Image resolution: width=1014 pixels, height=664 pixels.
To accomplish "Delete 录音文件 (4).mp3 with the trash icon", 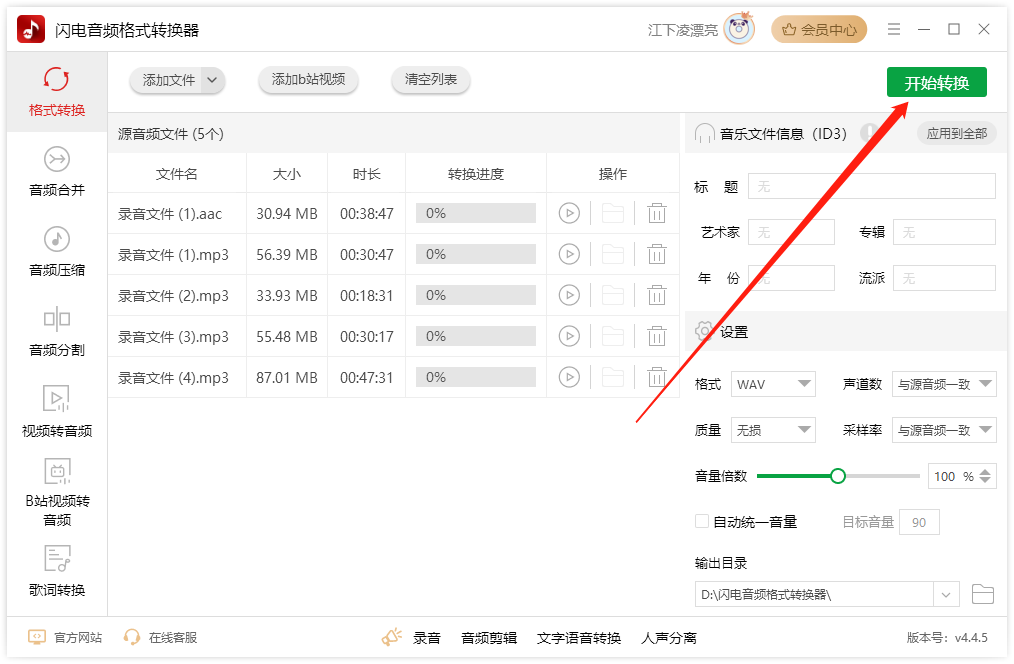I will (656, 377).
